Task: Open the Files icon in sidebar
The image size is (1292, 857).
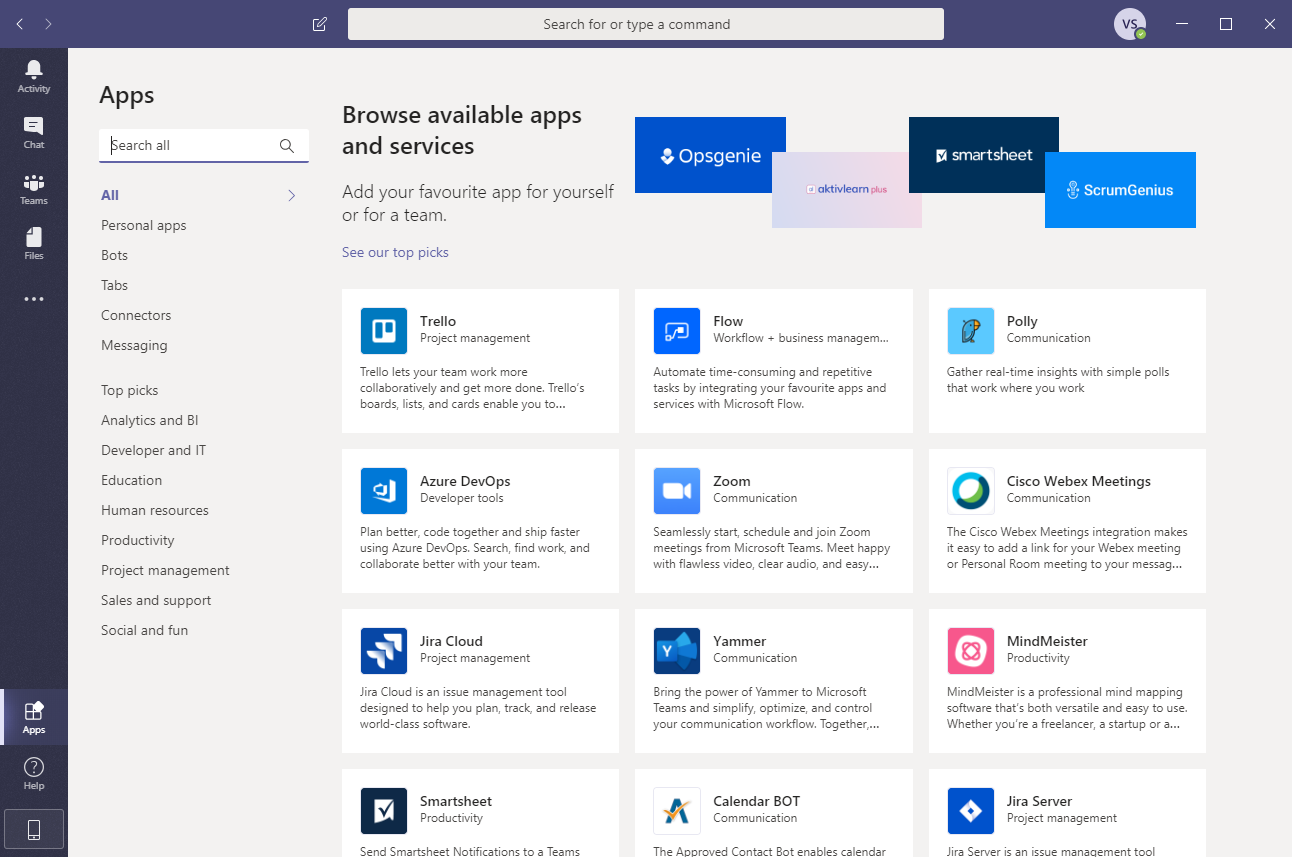Action: (34, 237)
